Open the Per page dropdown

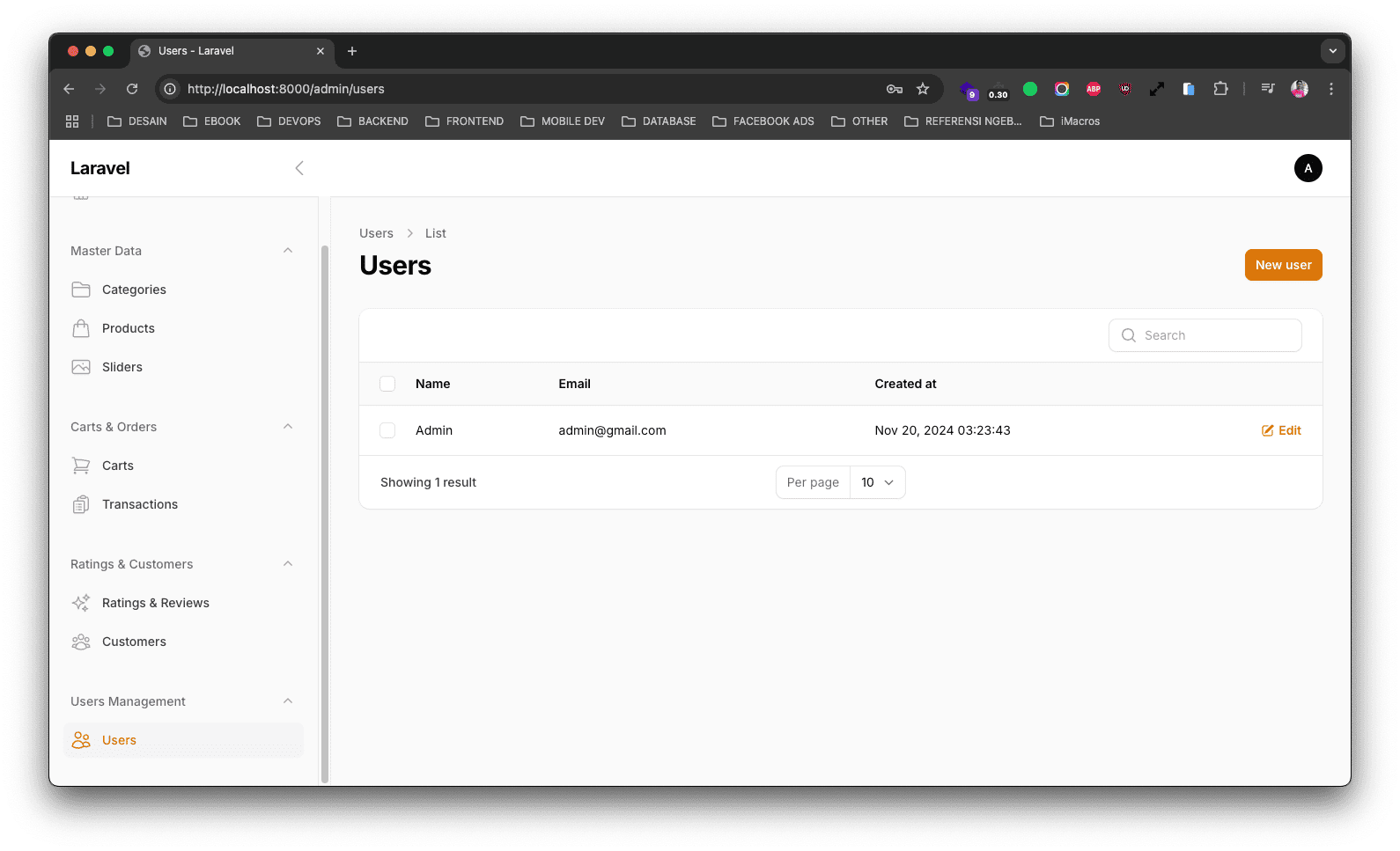point(877,482)
